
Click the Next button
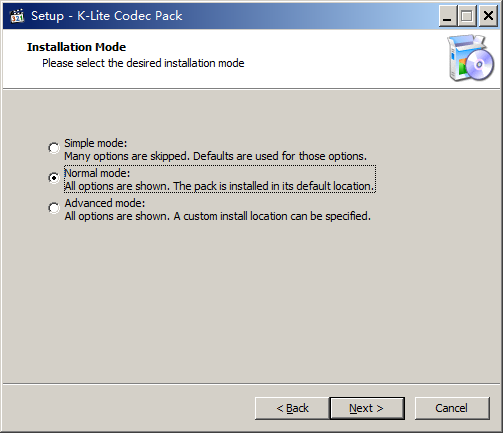point(367,408)
